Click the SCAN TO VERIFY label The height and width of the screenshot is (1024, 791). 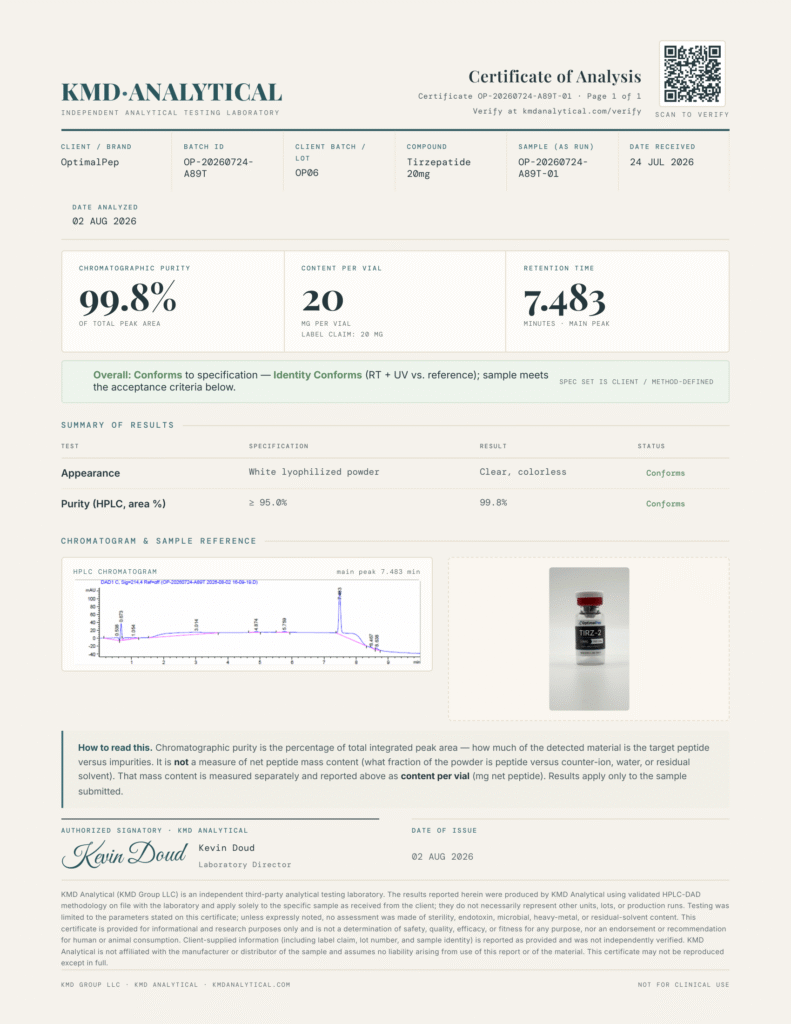[x=692, y=115]
